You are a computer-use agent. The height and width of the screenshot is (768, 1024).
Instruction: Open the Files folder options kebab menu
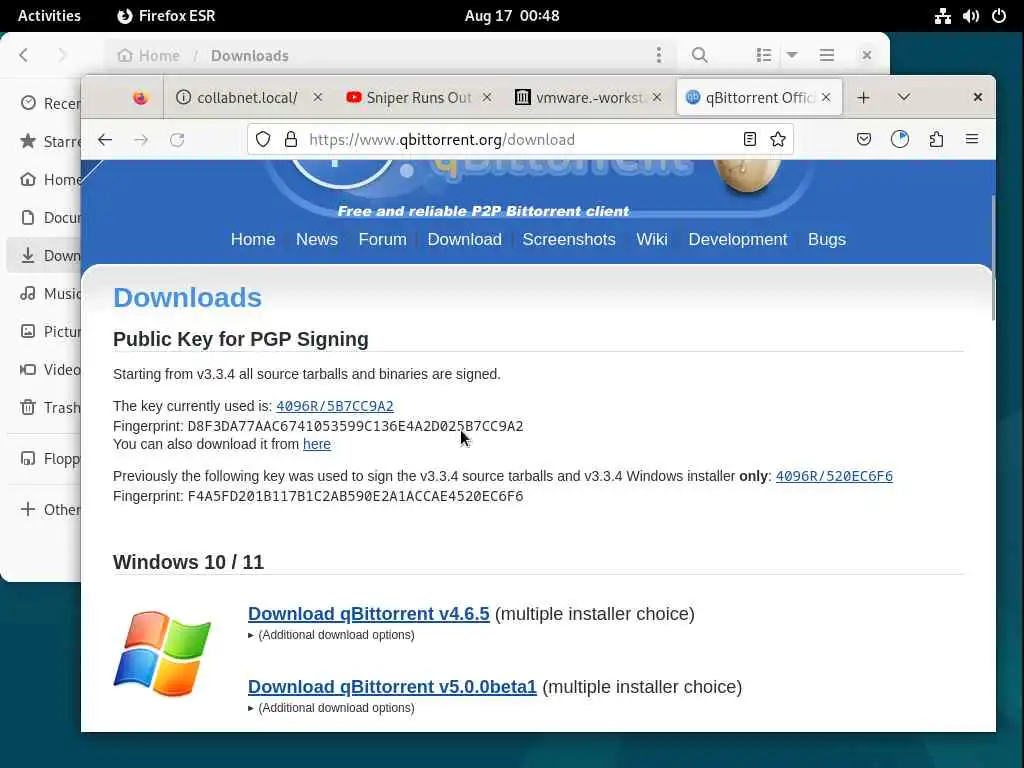[x=658, y=56]
